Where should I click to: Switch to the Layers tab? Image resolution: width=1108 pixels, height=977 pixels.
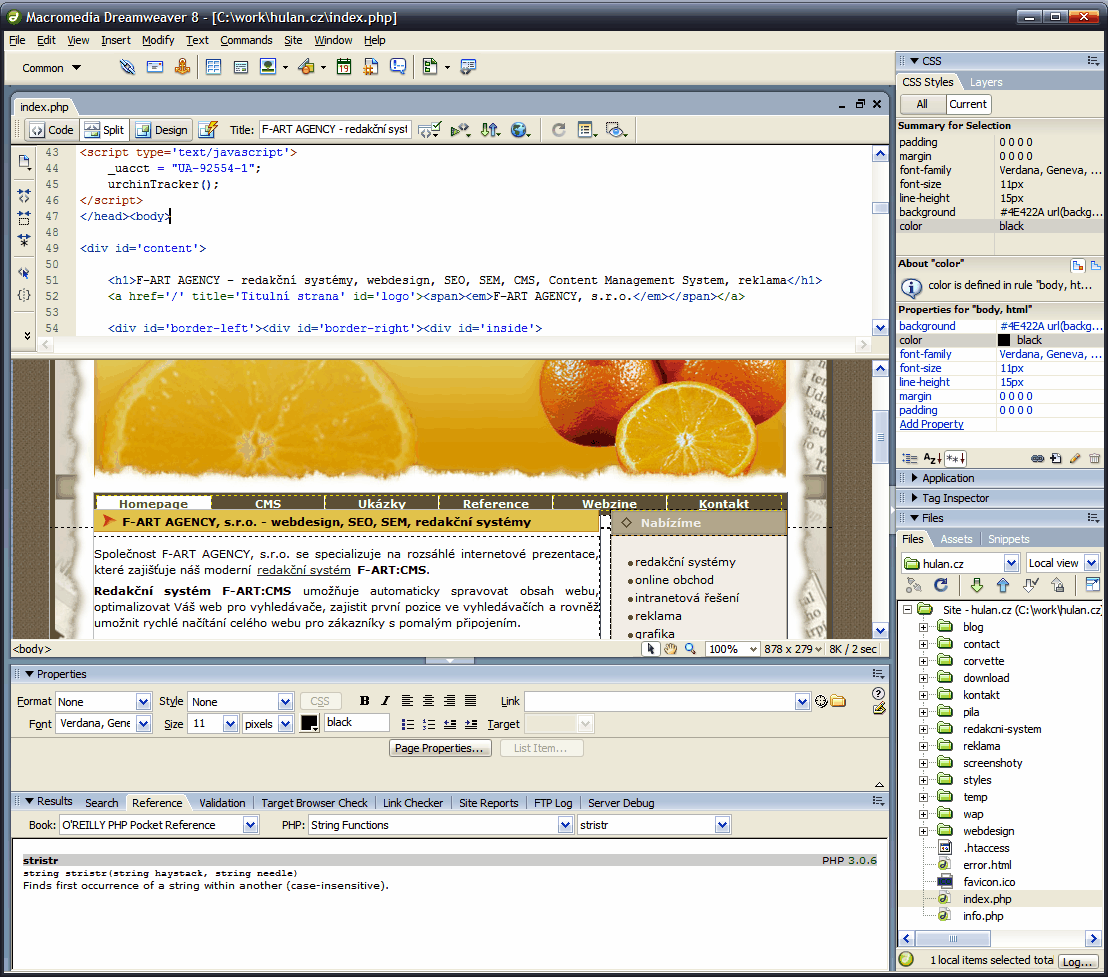point(986,82)
